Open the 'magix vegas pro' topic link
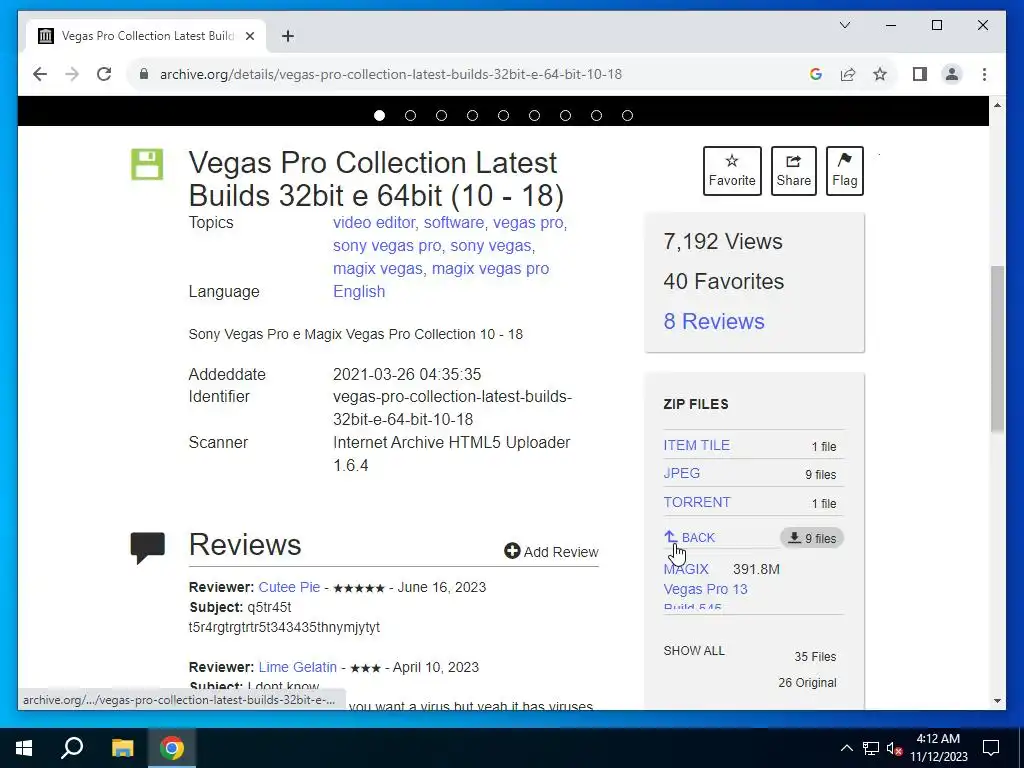This screenshot has height=768, width=1024. point(490,268)
